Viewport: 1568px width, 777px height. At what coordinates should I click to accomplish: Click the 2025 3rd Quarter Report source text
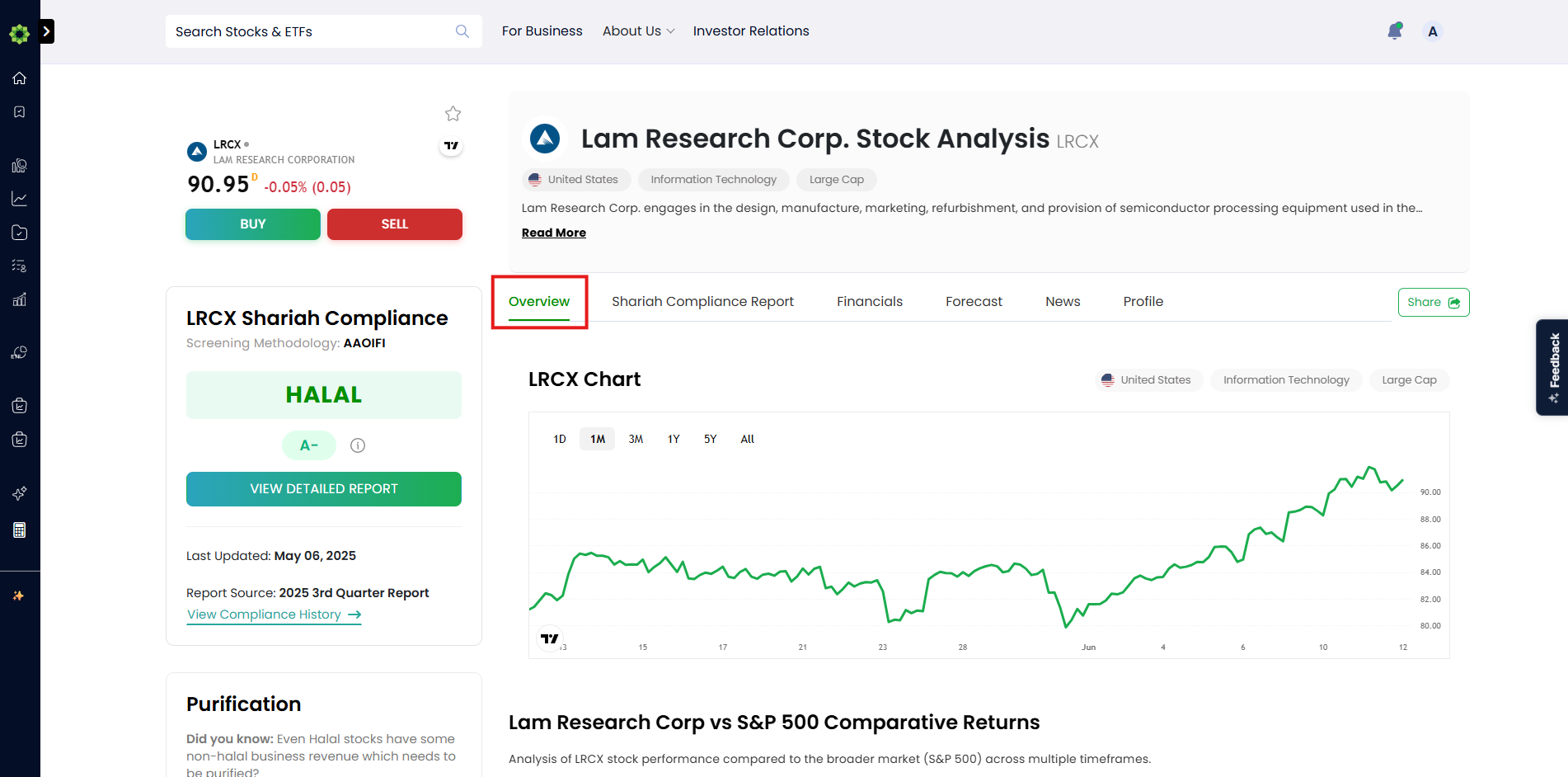pyautogui.click(x=354, y=593)
